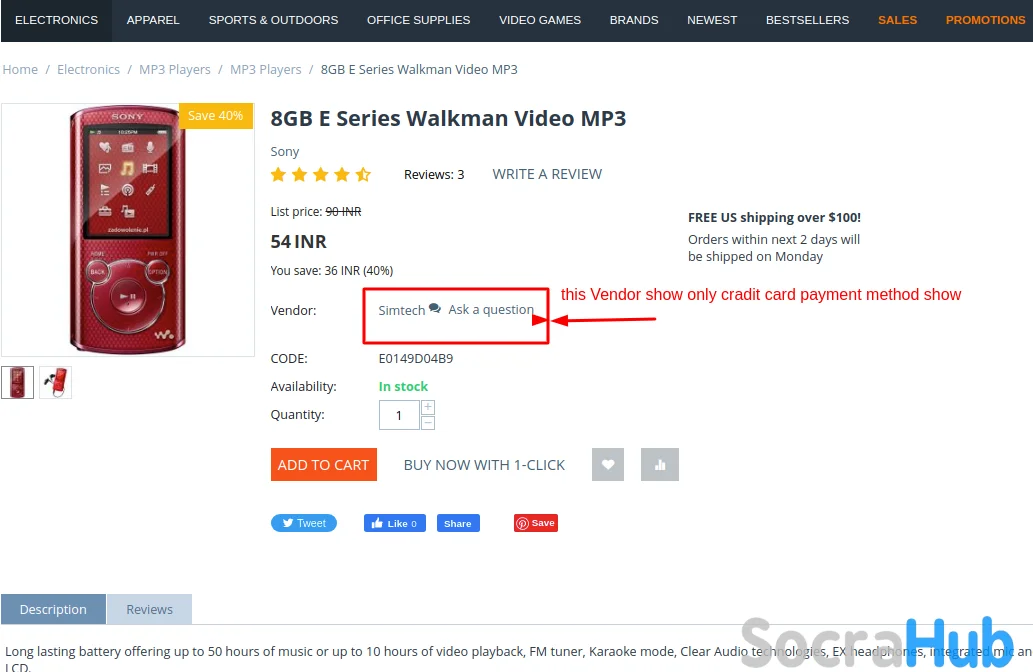The image size is (1033, 672).
Task: Click the Ask a question speech bubble icon
Action: 435,308
